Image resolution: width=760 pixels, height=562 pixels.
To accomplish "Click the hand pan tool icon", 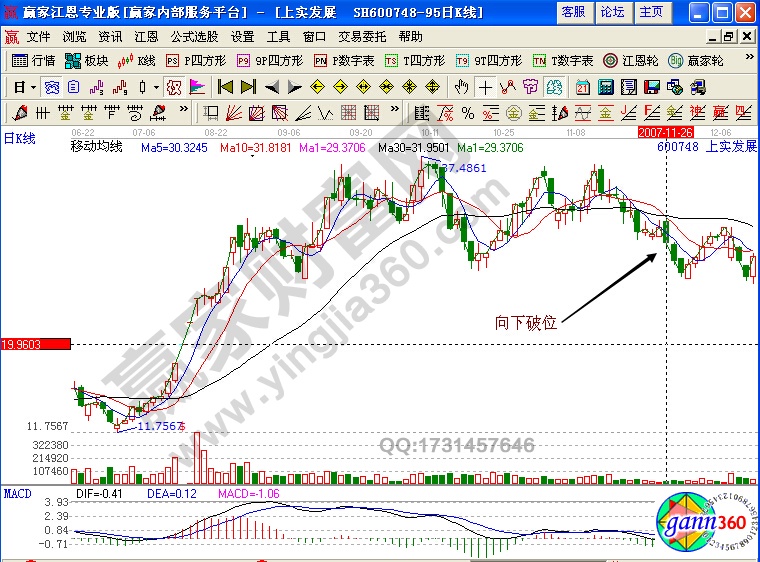I will 461,87.
